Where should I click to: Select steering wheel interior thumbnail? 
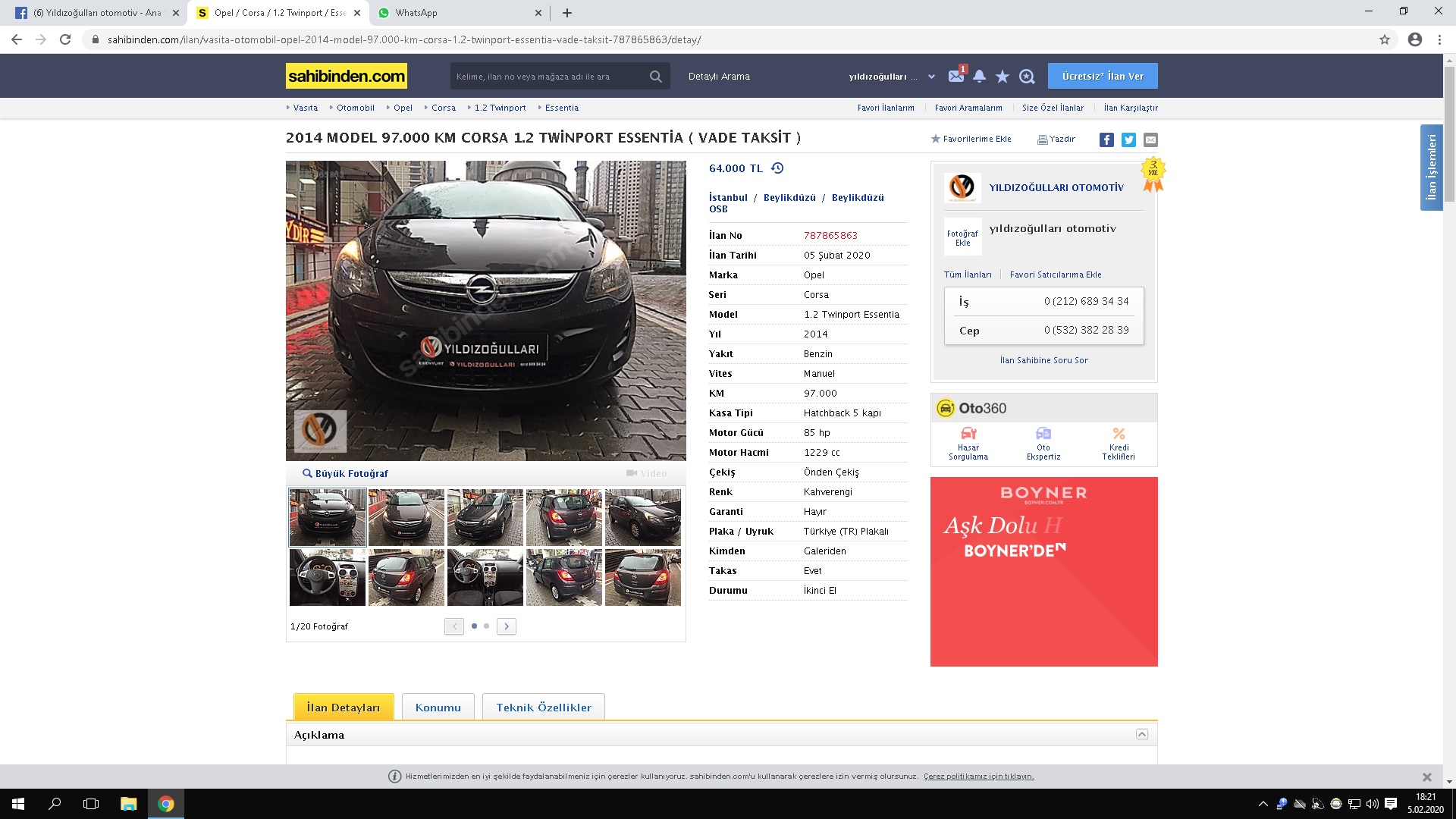point(328,577)
